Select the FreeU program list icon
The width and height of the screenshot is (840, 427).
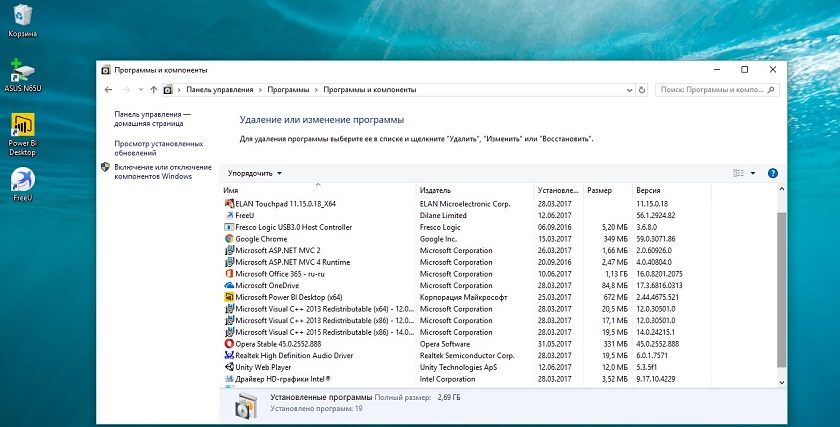click(229, 215)
